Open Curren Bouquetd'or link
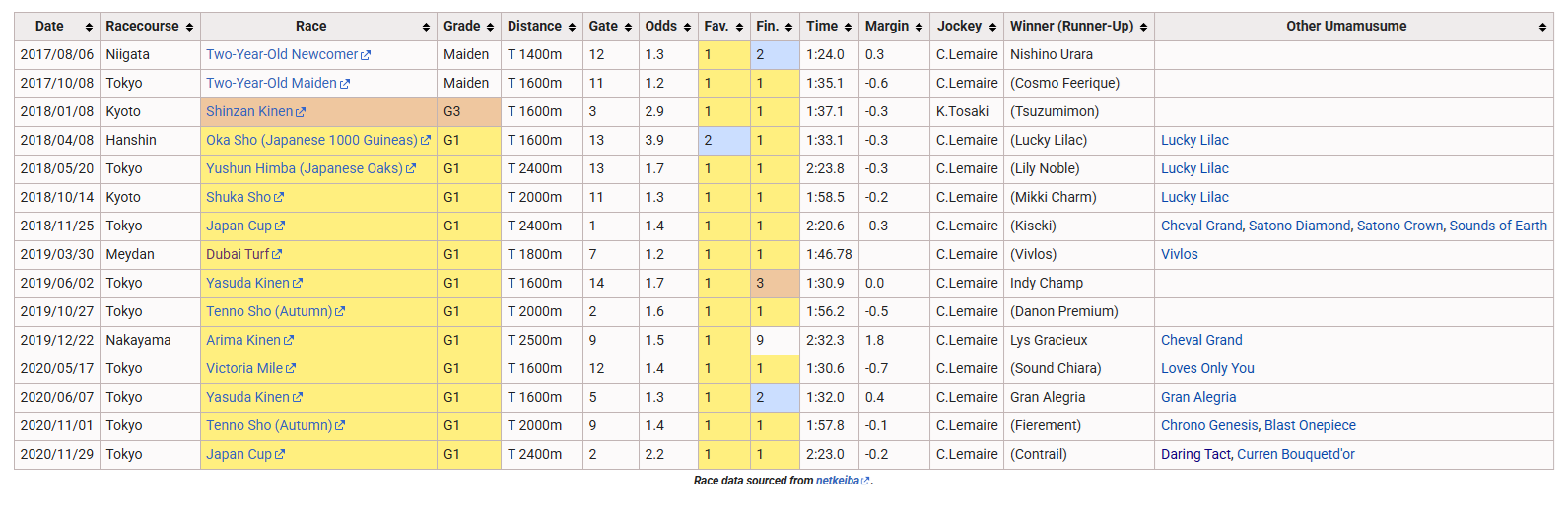1568x516 pixels. pyautogui.click(x=1296, y=455)
